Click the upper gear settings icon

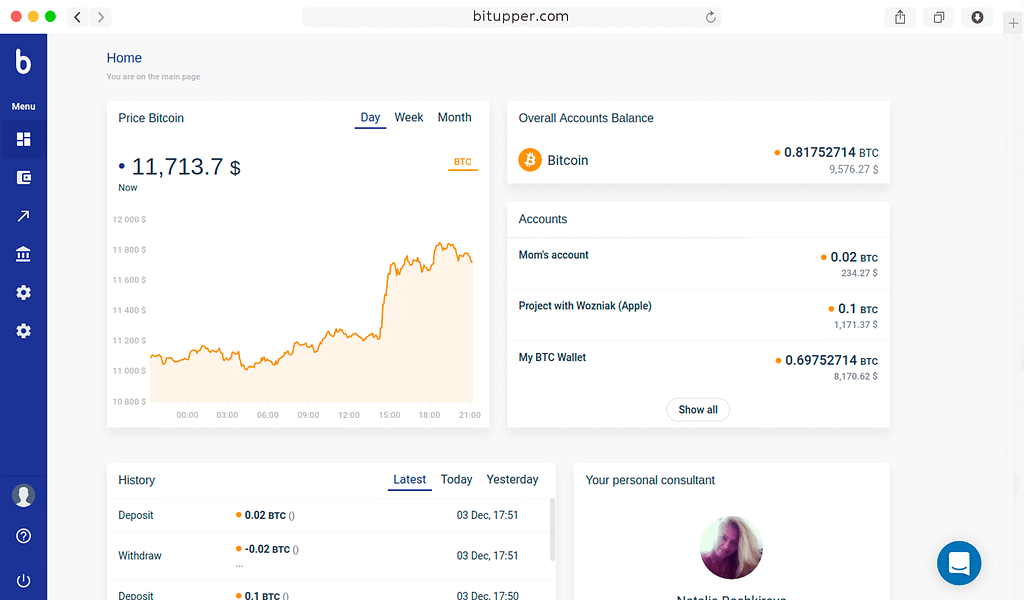click(x=24, y=292)
